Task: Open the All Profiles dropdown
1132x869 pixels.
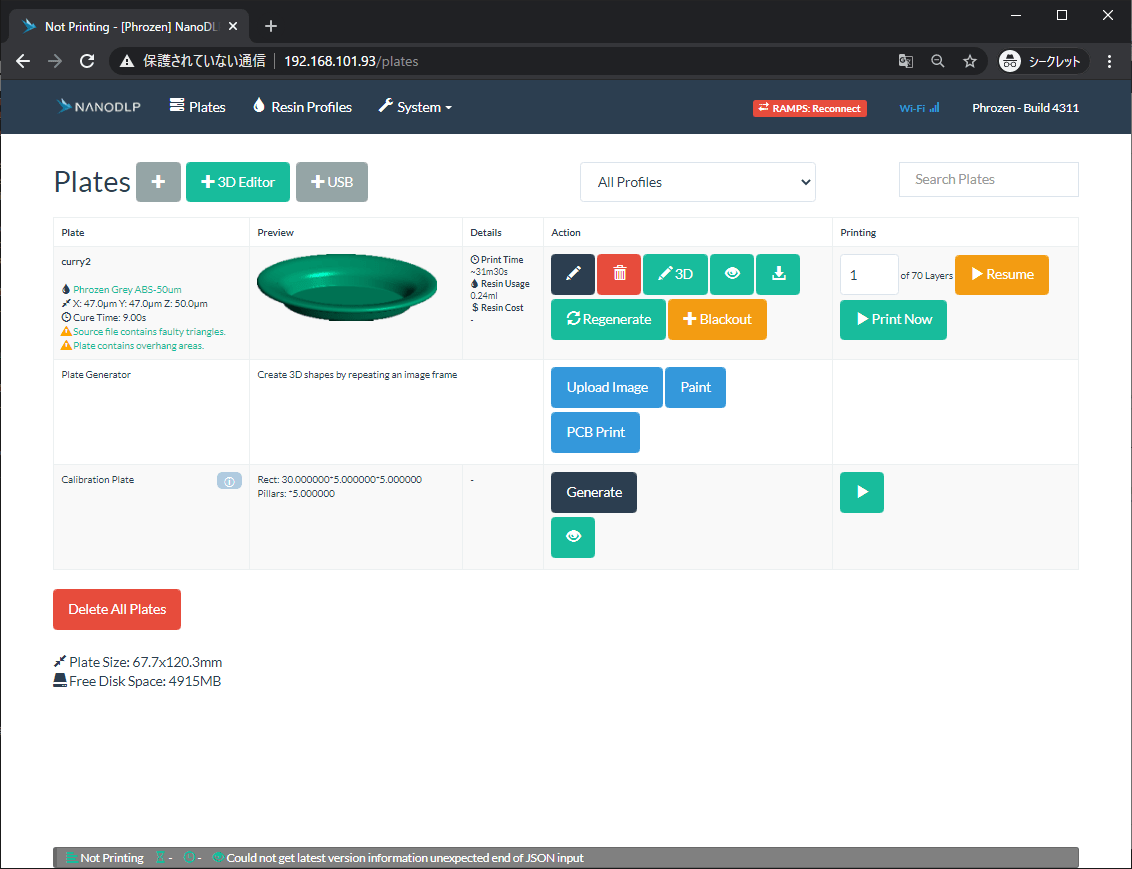Action: pyautogui.click(x=697, y=182)
